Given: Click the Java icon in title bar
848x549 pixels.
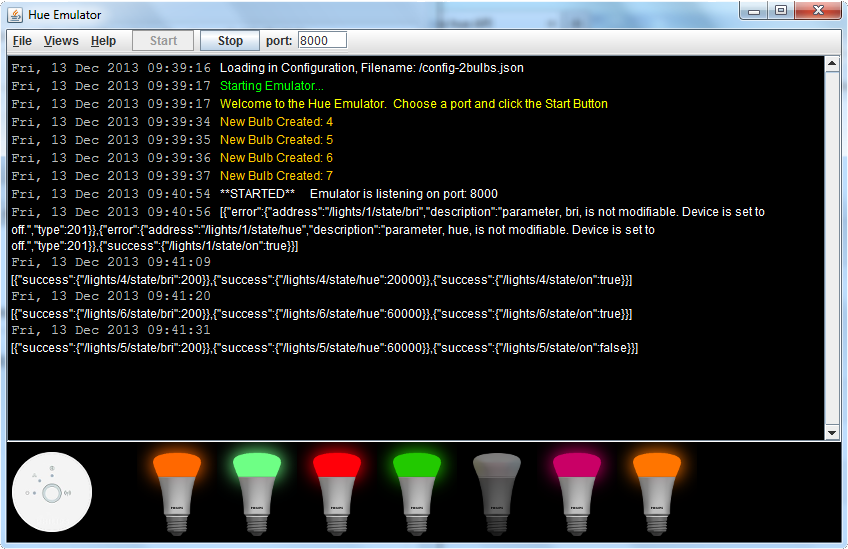Looking at the screenshot, I should (15, 15).
